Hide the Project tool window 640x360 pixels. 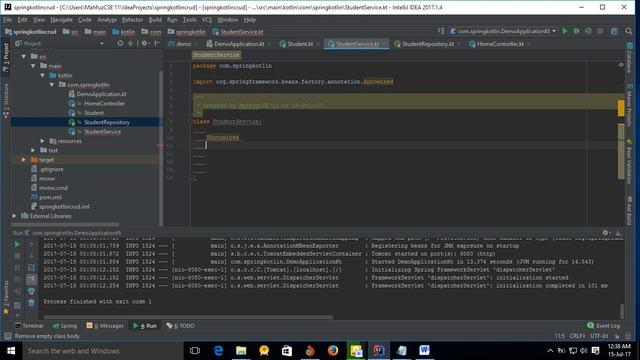point(157,43)
